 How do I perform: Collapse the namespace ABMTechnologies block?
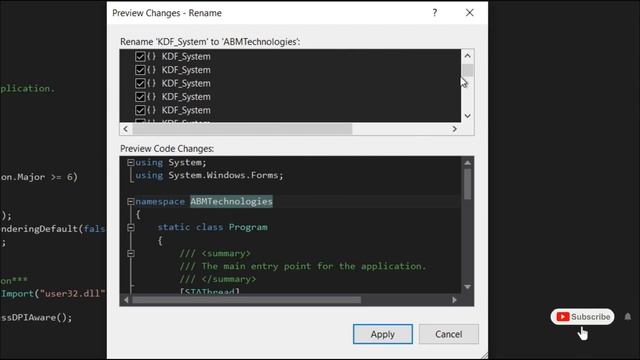(x=131, y=201)
